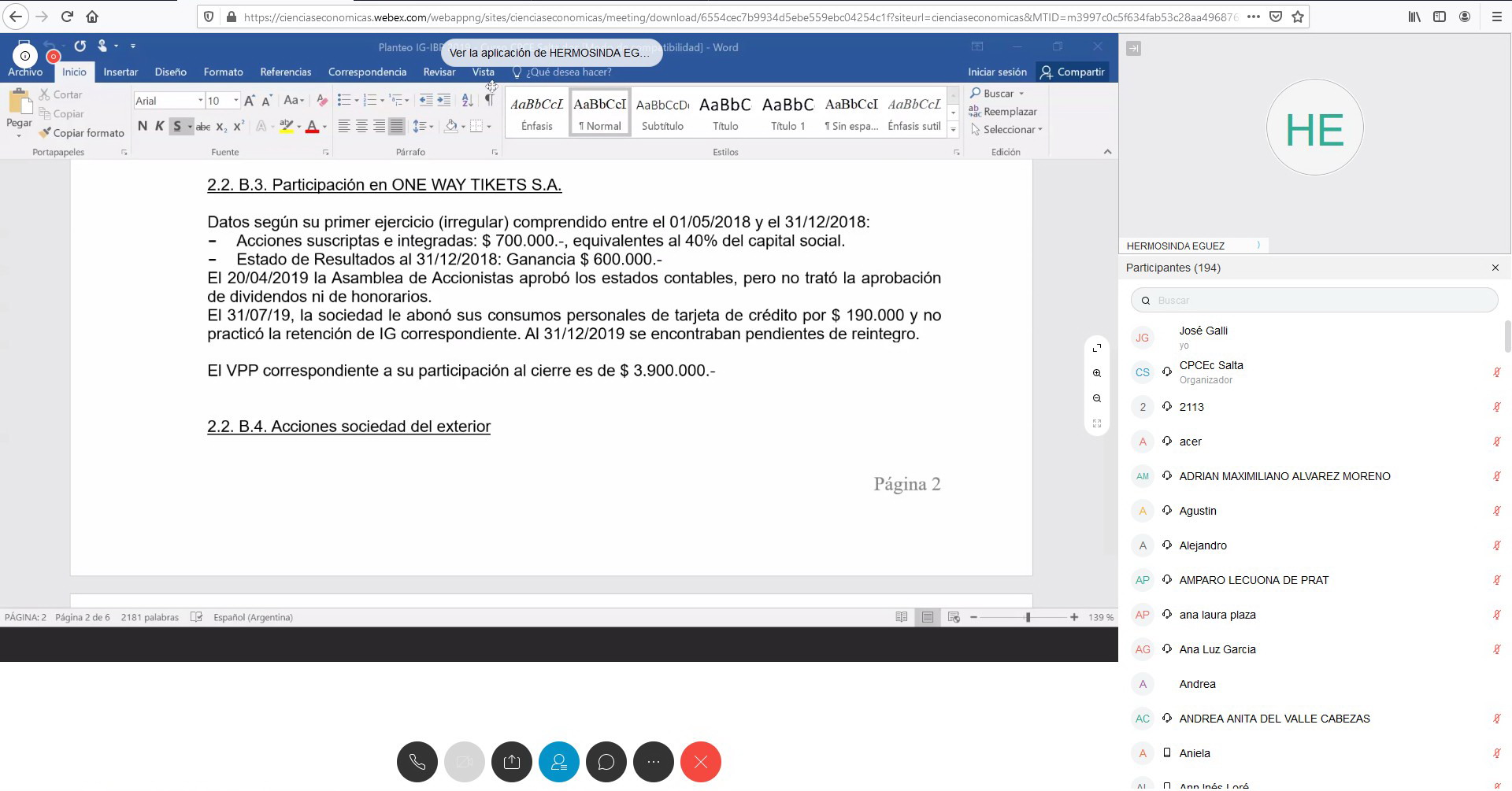The height and width of the screenshot is (791, 1512).
Task: Open the Webex more options button
Action: pyautogui.click(x=654, y=762)
